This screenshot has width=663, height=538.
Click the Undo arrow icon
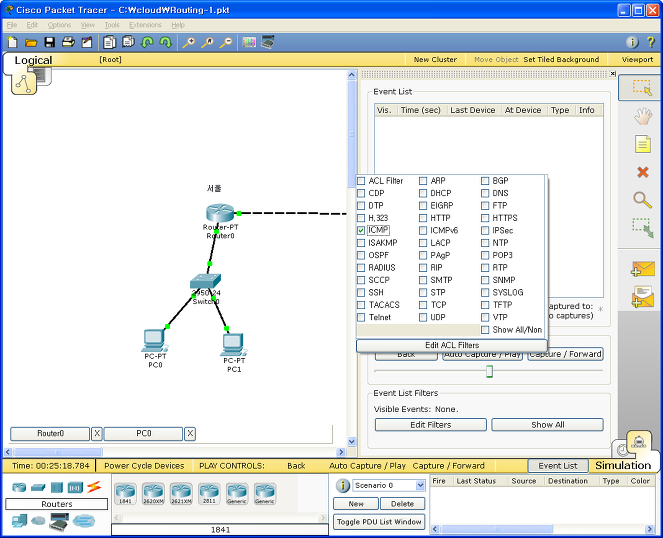(147, 42)
